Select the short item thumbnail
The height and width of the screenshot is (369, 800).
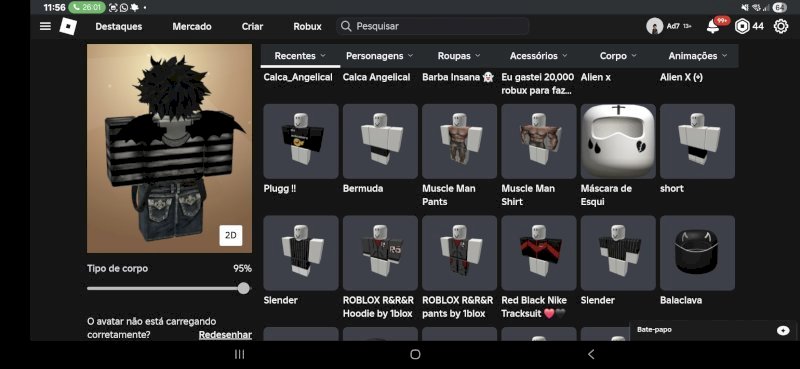(697, 141)
